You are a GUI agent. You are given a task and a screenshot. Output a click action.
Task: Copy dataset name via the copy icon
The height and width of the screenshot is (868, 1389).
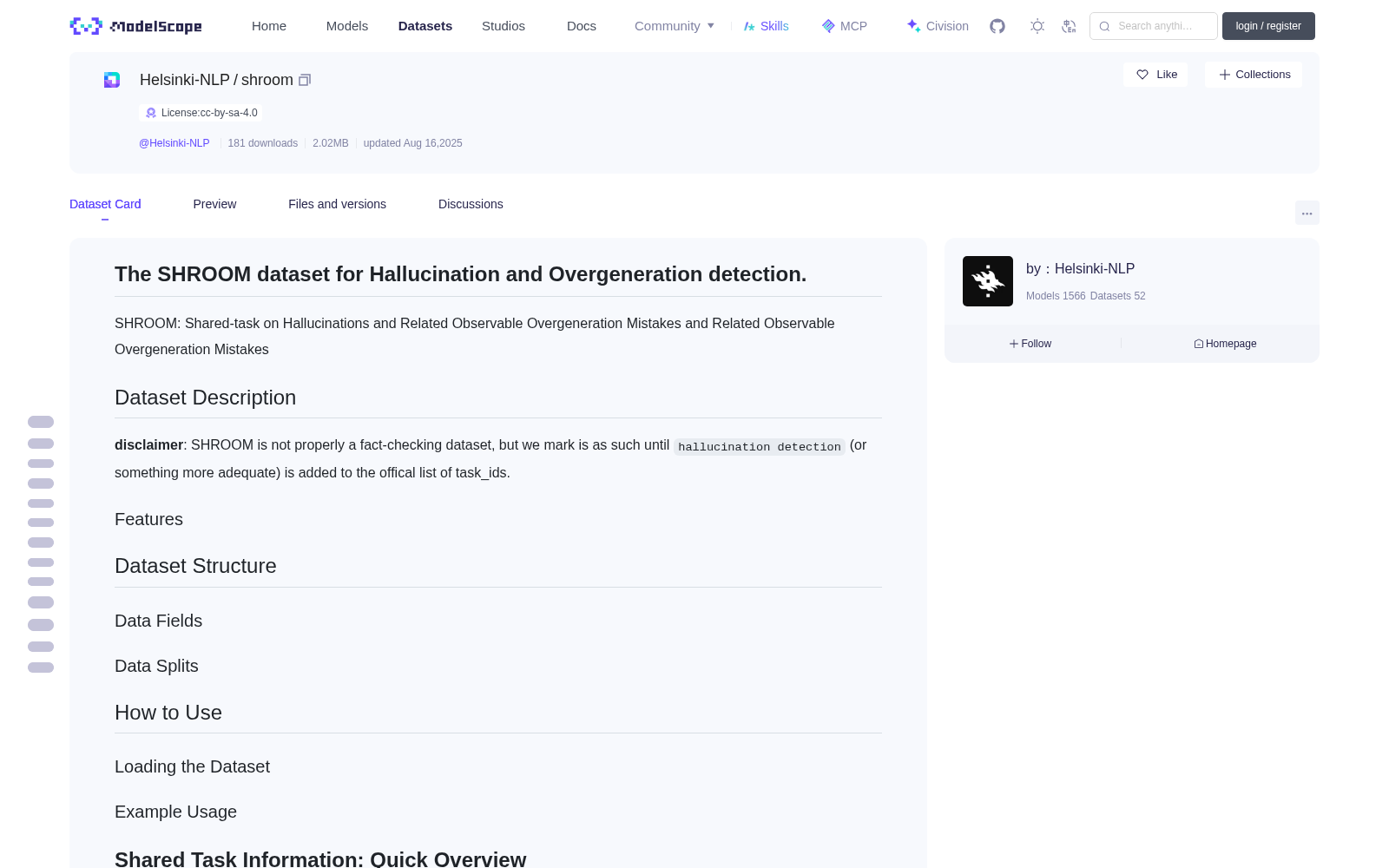[x=305, y=80]
